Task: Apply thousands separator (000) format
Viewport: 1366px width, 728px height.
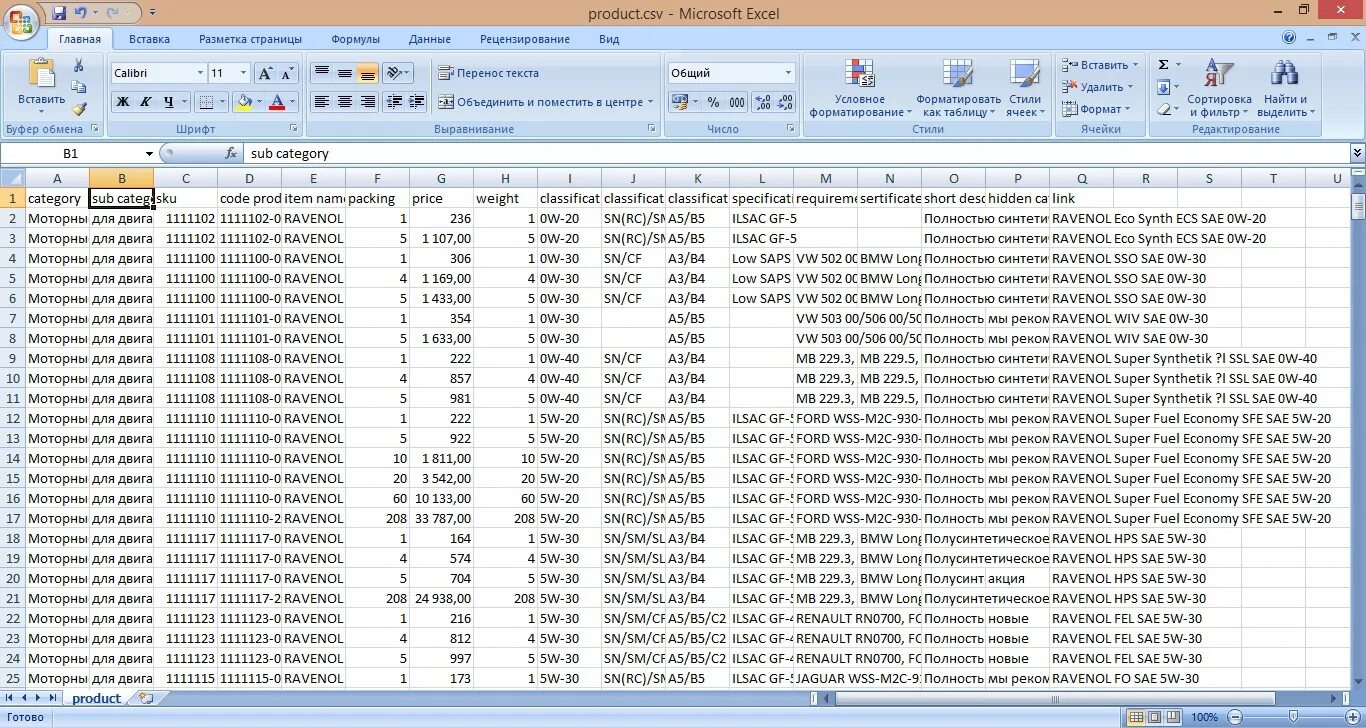Action: click(737, 102)
